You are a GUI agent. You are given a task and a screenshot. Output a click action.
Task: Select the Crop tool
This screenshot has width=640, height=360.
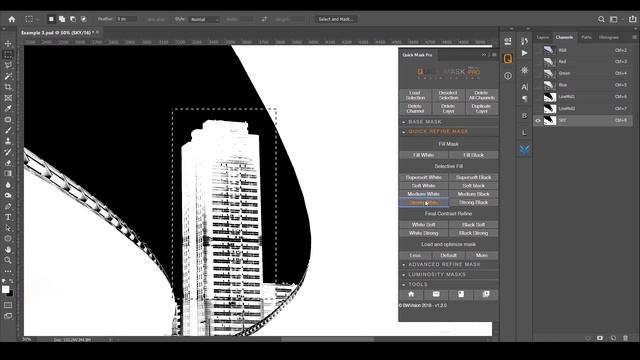(x=8, y=87)
